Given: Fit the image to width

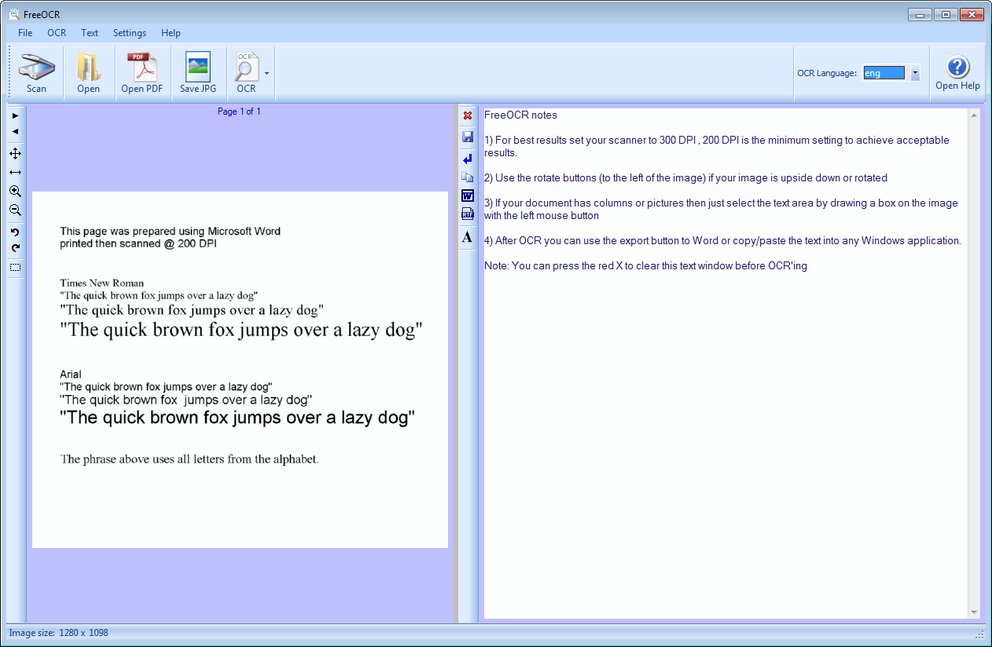Looking at the screenshot, I should (15, 172).
